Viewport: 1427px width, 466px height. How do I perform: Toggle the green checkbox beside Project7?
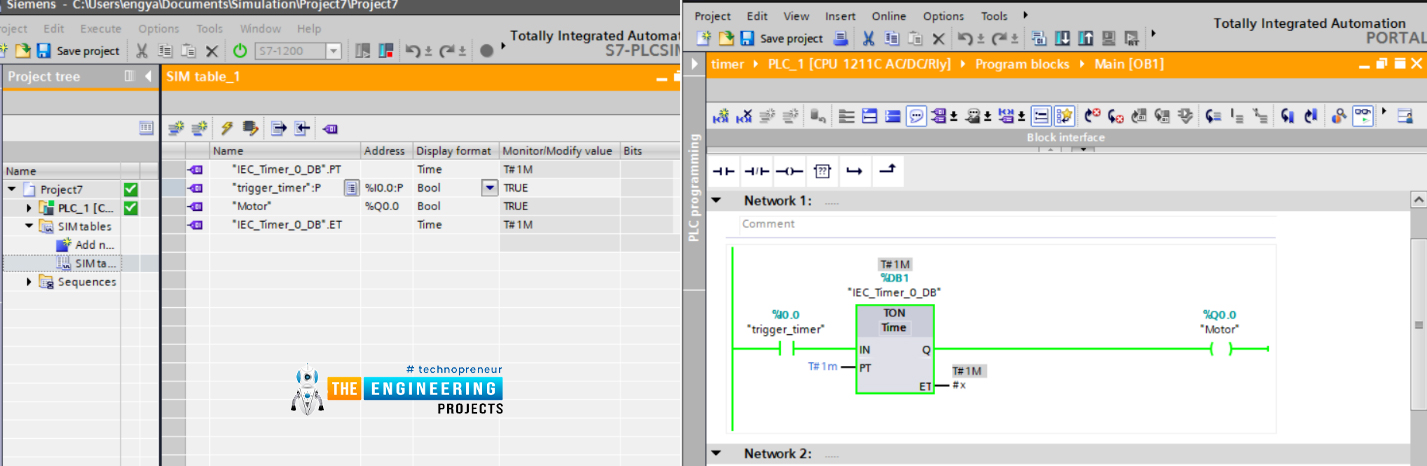(130, 189)
